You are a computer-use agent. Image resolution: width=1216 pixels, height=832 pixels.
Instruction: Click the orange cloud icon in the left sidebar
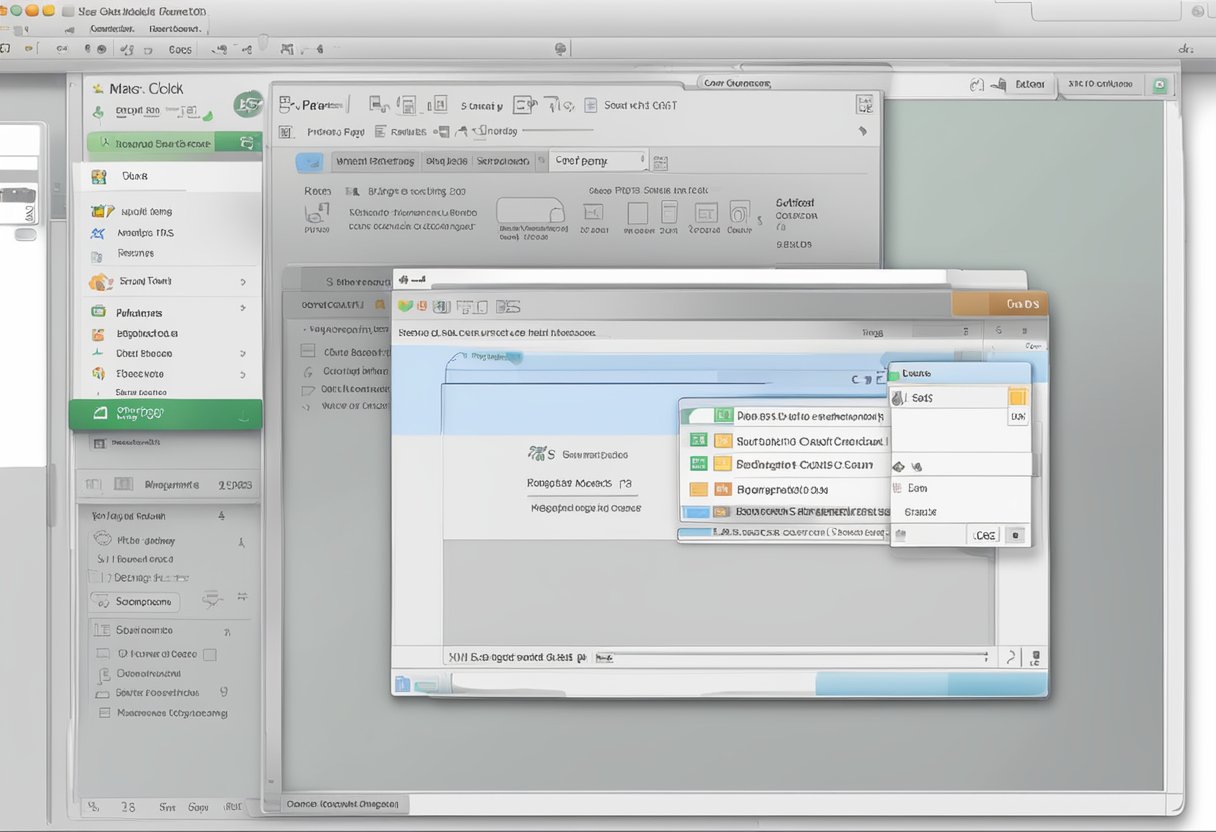coord(99,282)
